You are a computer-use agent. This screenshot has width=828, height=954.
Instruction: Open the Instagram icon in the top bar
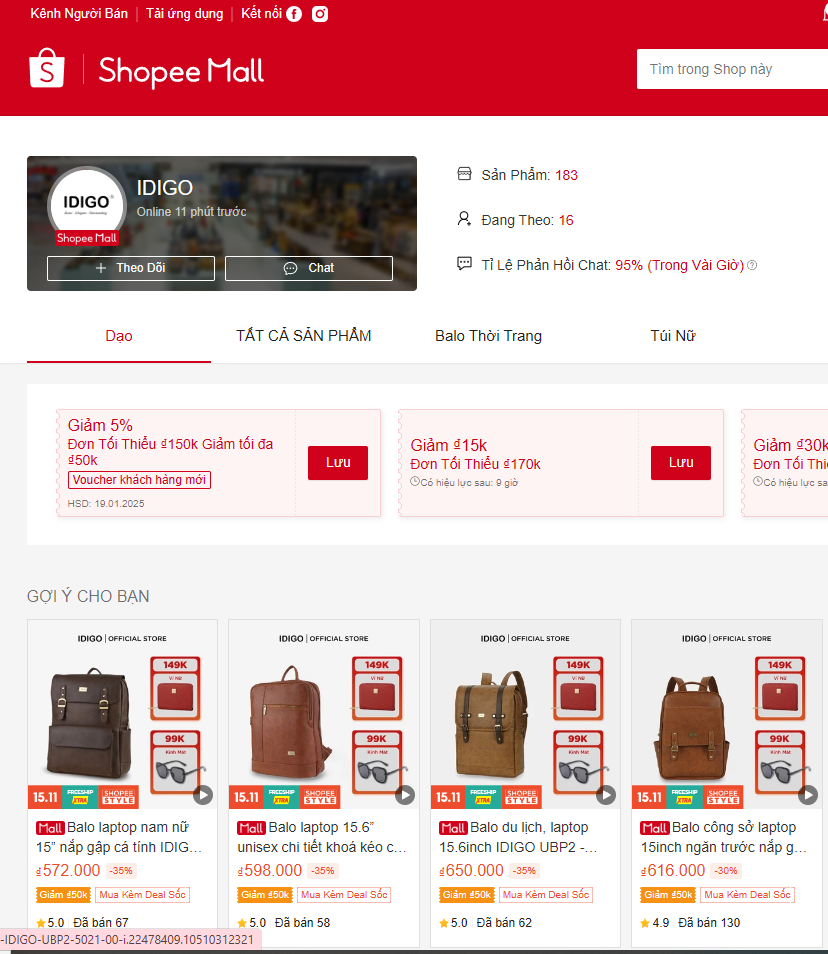(320, 14)
